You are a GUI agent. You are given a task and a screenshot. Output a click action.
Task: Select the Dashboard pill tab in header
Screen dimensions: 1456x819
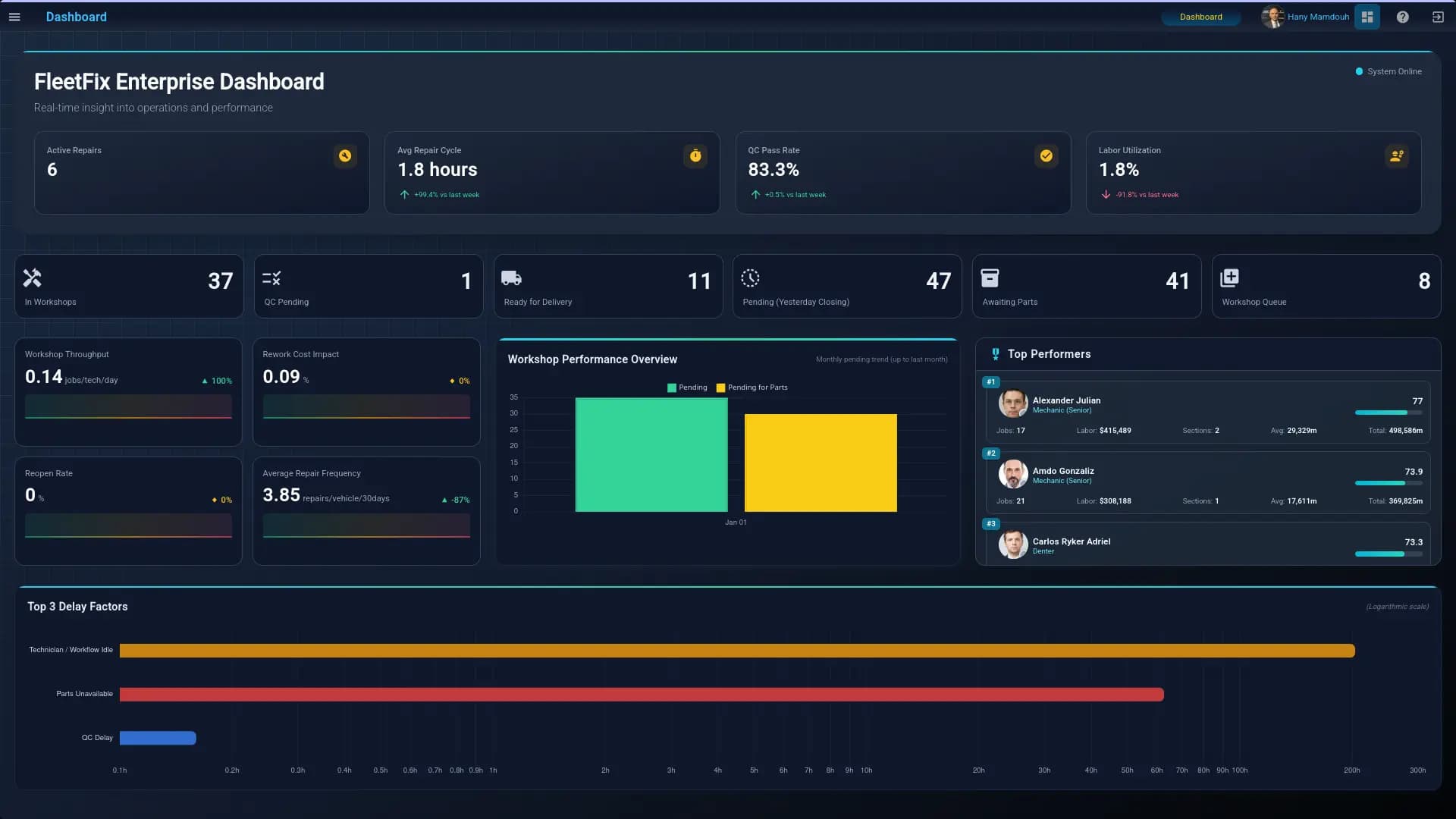click(1200, 17)
